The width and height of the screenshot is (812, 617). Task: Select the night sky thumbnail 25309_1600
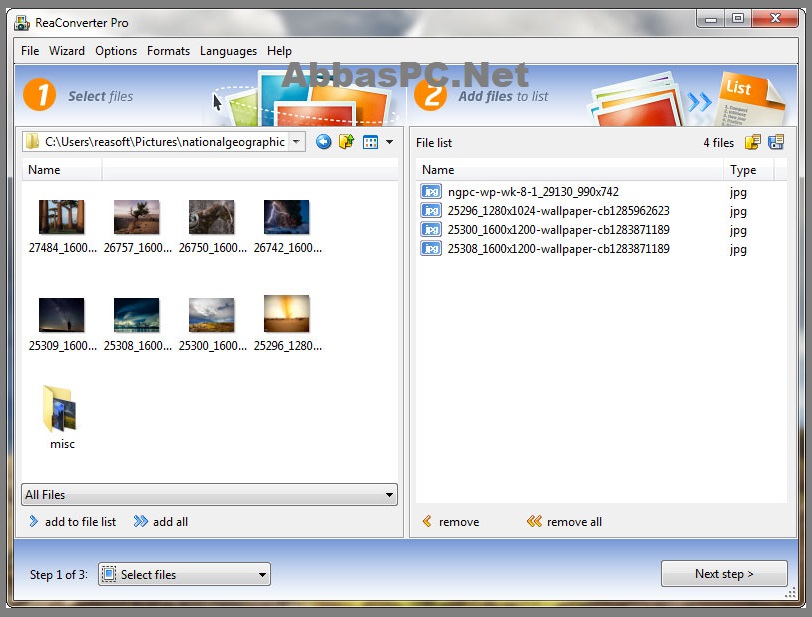click(x=62, y=314)
